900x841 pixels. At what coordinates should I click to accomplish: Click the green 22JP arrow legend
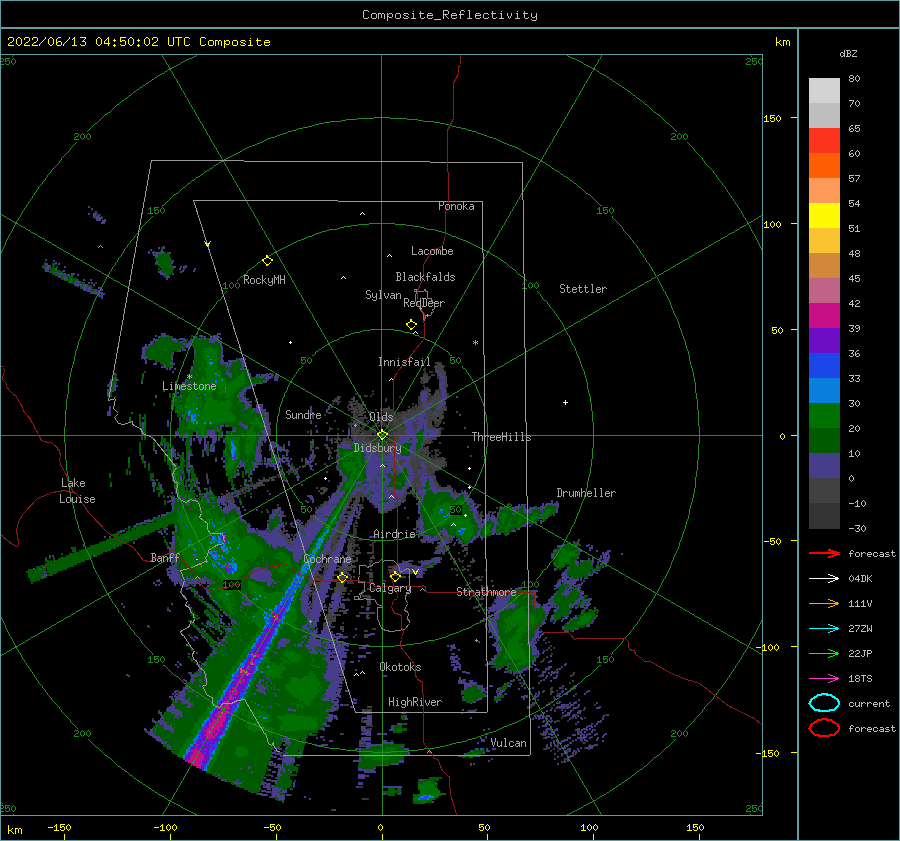[x=824, y=653]
